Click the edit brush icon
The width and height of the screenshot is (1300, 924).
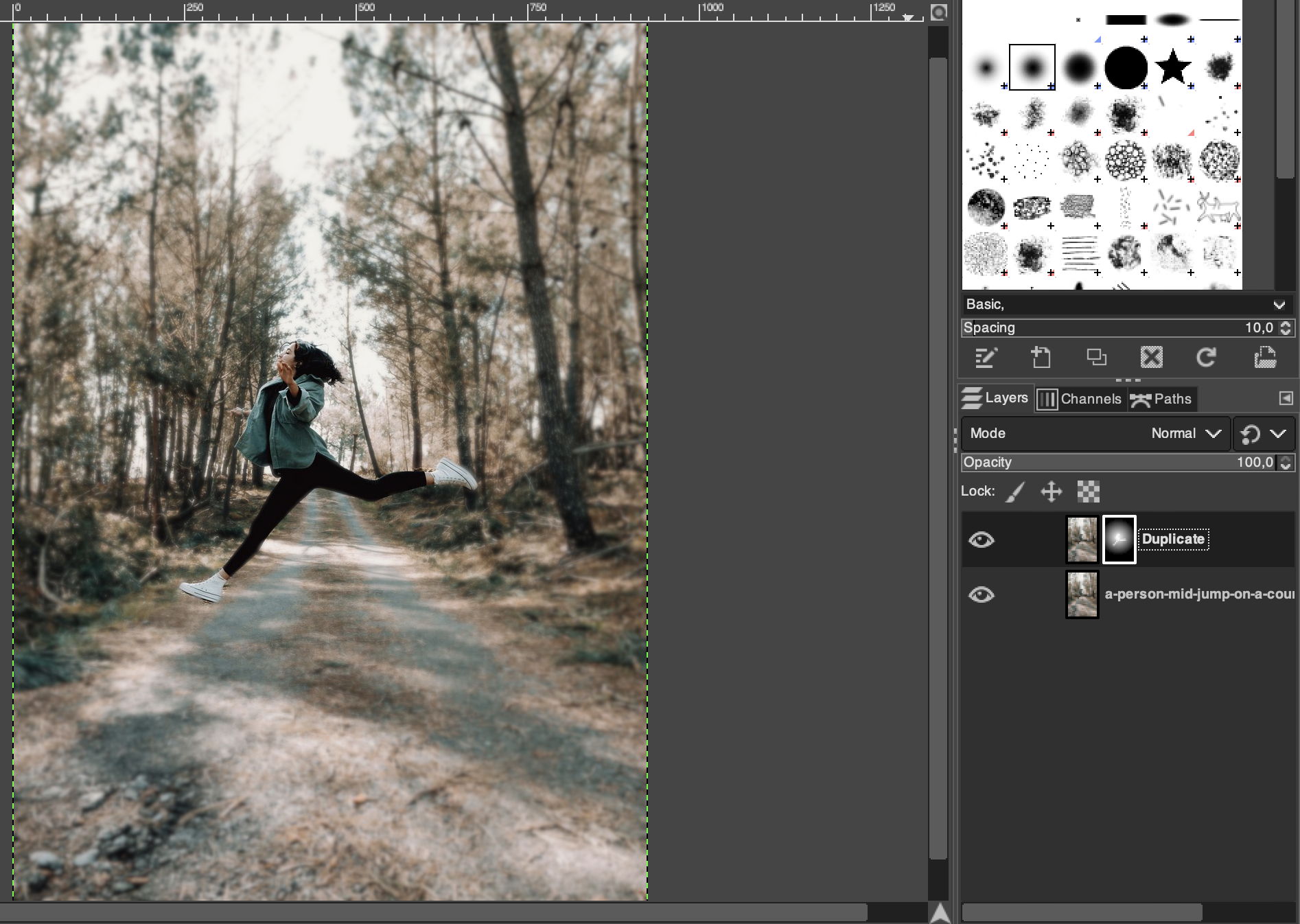pos(986,358)
